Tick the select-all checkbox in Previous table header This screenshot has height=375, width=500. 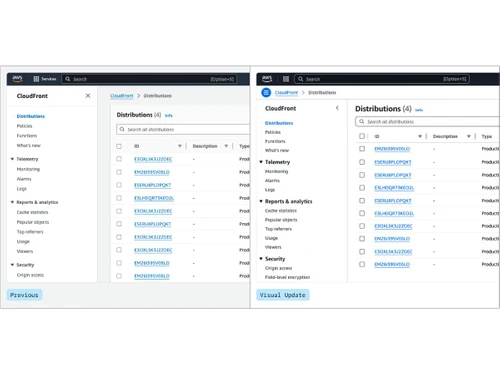point(119,146)
